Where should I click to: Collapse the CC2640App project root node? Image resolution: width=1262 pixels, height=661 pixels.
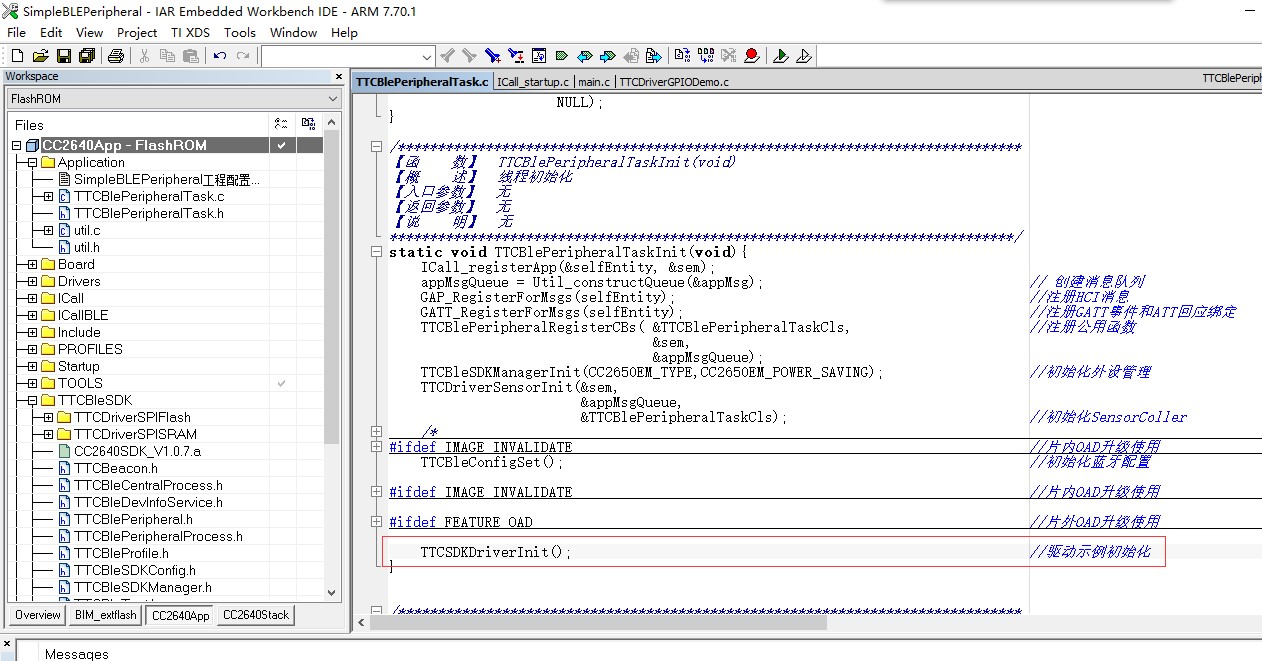(x=16, y=146)
